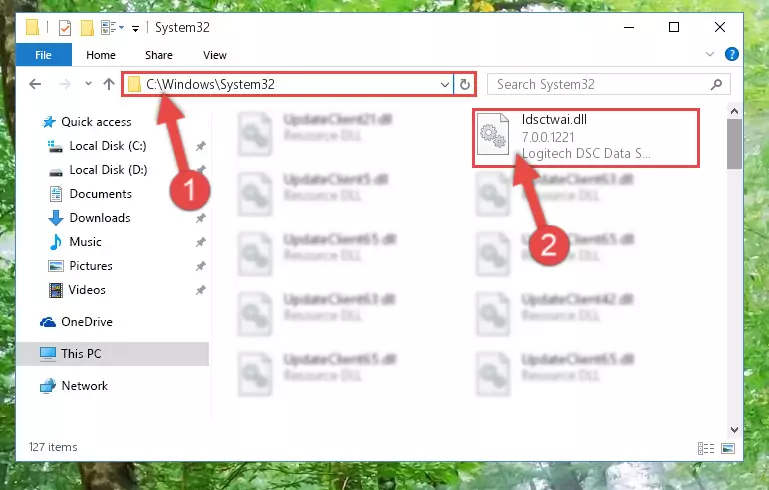Go back with the left arrow
The image size is (769, 490).
pos(35,84)
